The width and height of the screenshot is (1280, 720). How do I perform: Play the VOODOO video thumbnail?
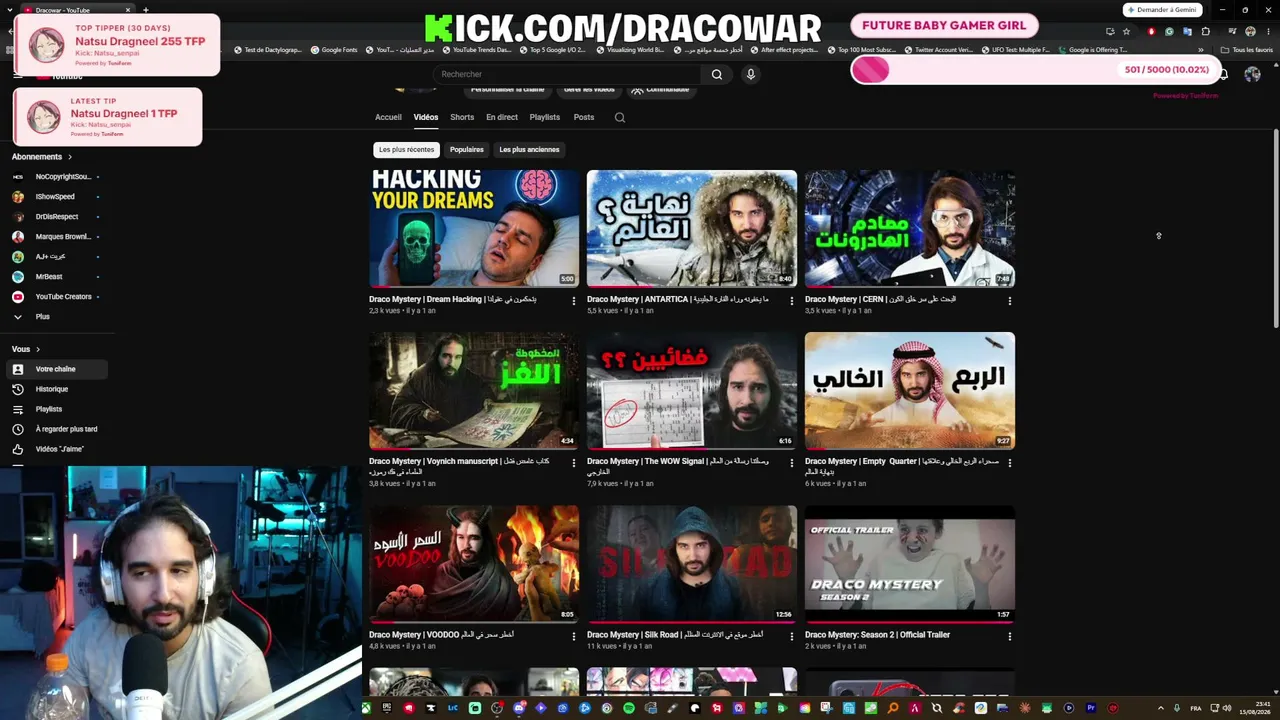click(x=474, y=564)
